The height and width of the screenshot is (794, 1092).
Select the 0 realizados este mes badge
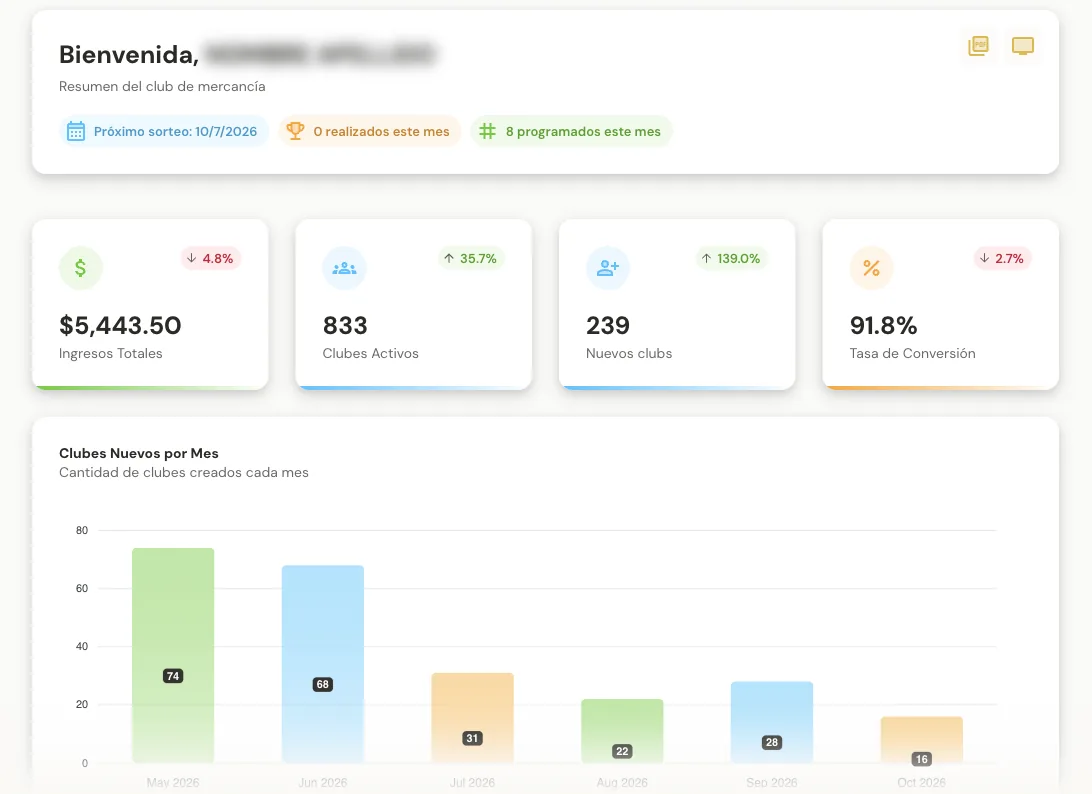coord(370,131)
